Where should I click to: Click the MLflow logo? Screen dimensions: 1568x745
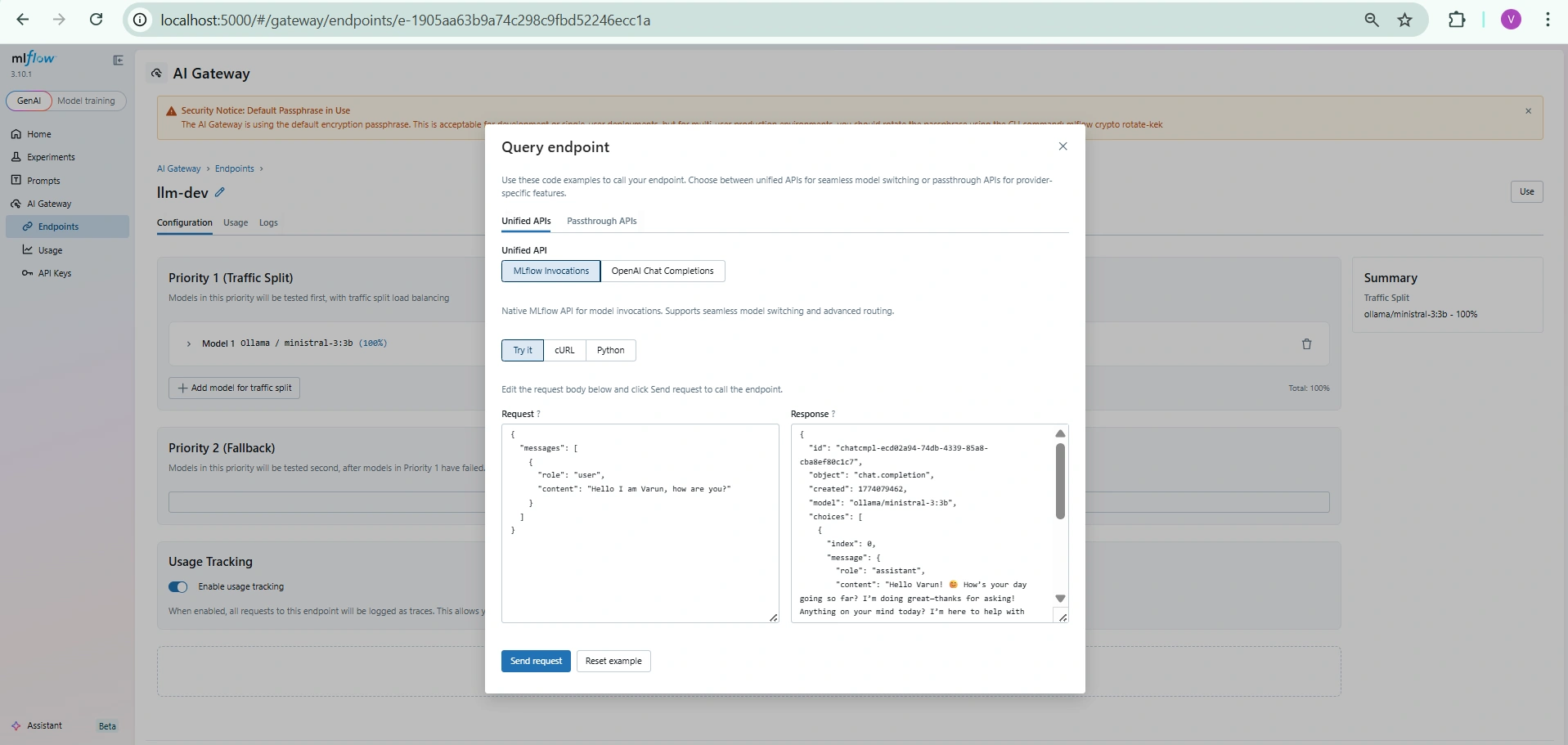[34, 59]
